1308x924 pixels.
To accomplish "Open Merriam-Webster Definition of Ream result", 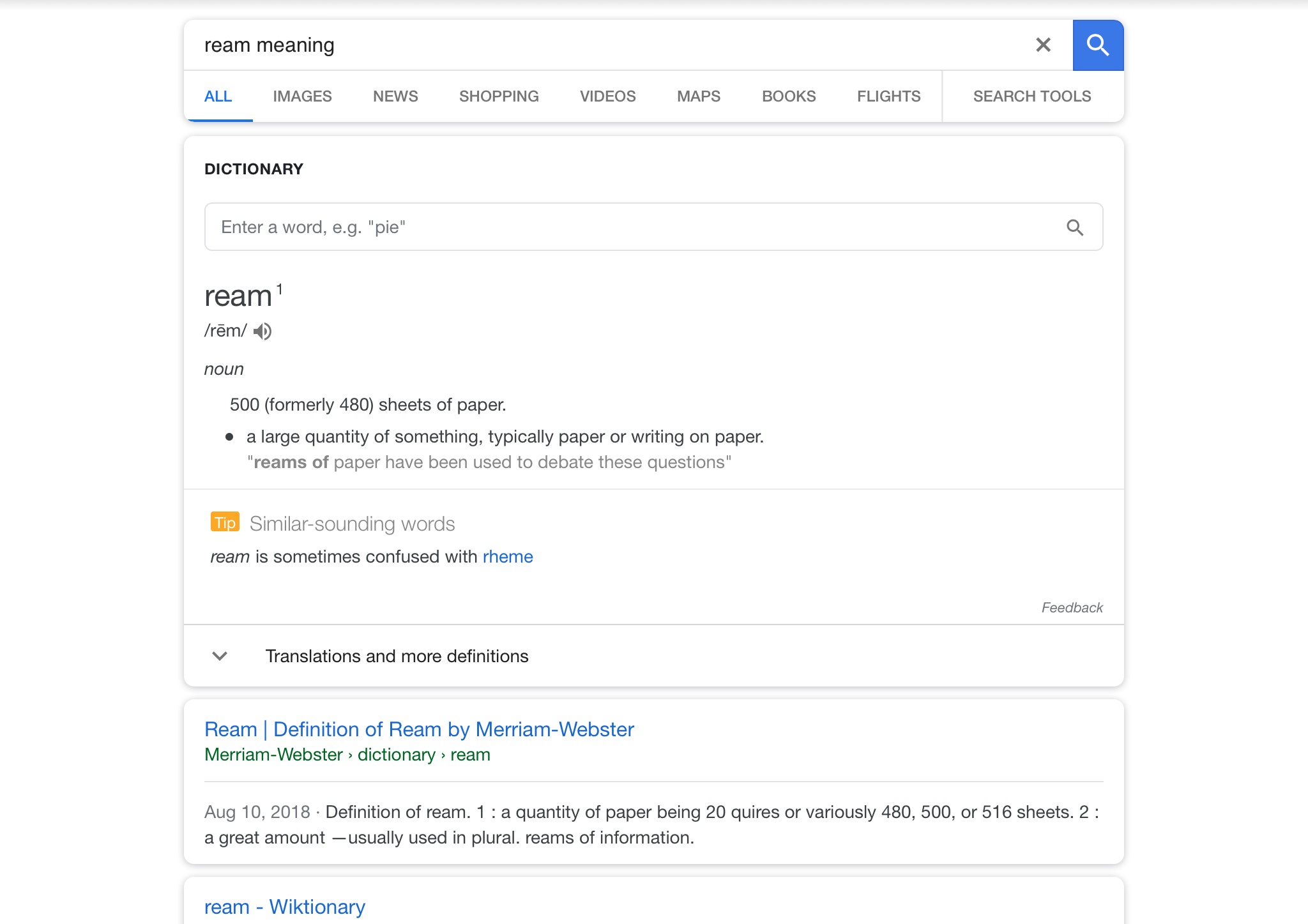I will pos(419,729).
